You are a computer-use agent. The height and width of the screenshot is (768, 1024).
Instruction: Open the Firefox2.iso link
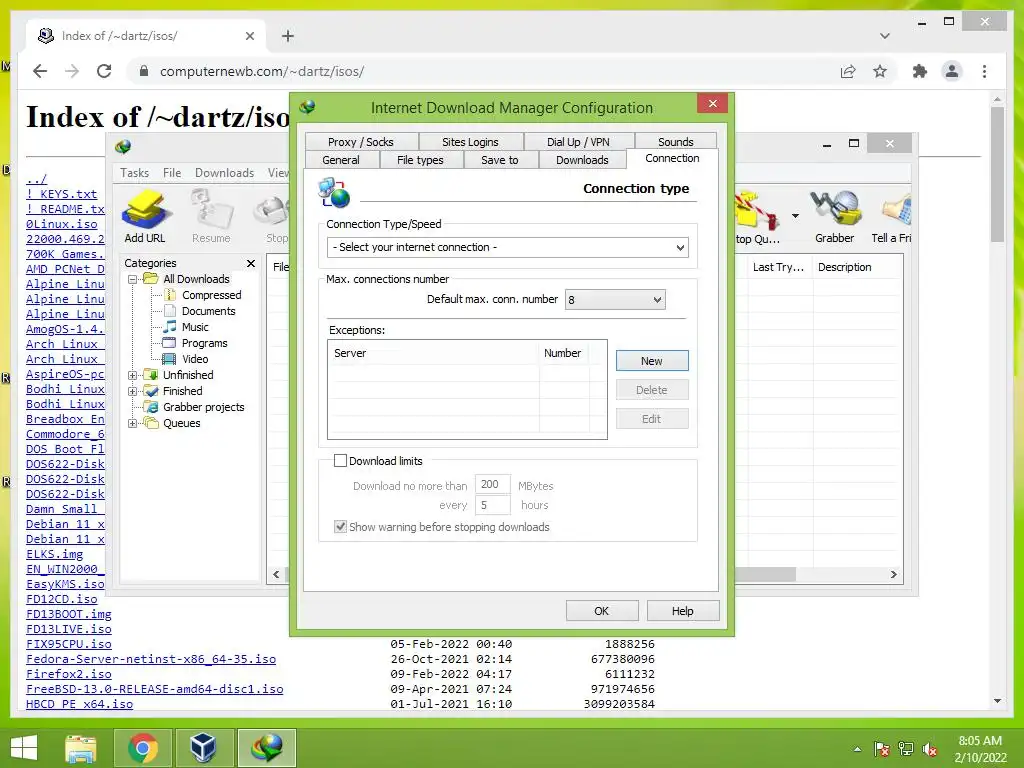point(69,674)
